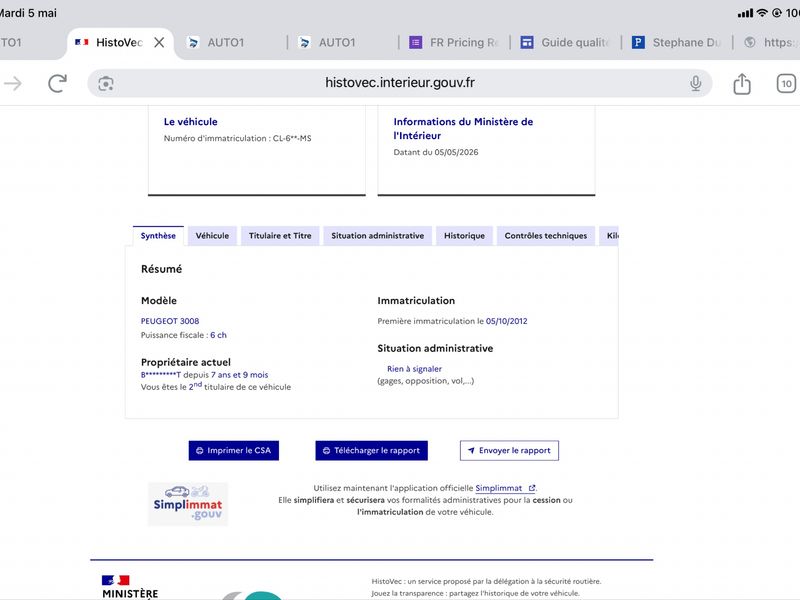Click the printer icon in Imprimer le CSA
This screenshot has height=600, width=800.
coord(199,451)
